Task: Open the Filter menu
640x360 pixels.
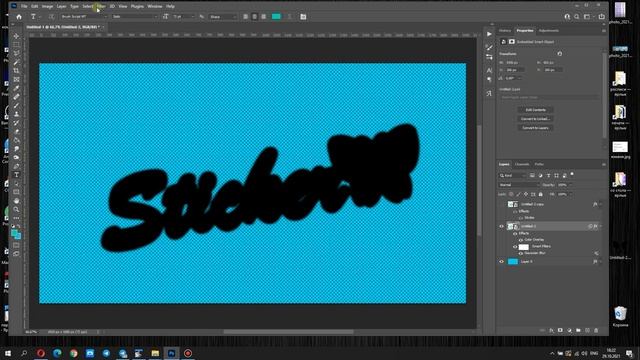Action: click(x=101, y=6)
